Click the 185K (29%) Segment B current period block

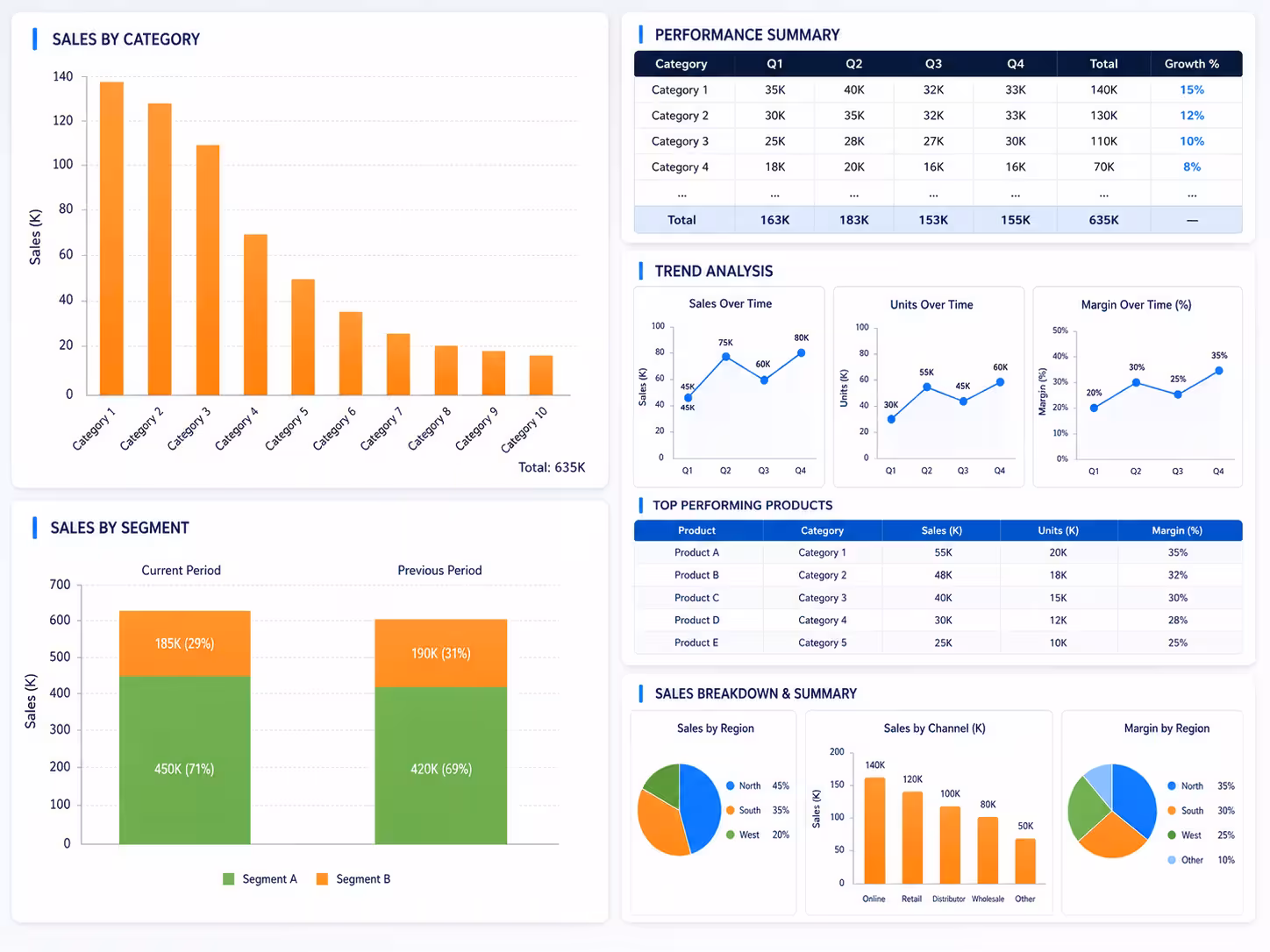point(184,643)
